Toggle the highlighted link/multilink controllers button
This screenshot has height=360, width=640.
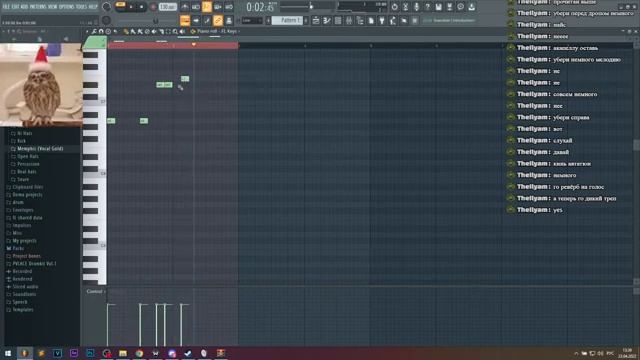tap(218, 20)
